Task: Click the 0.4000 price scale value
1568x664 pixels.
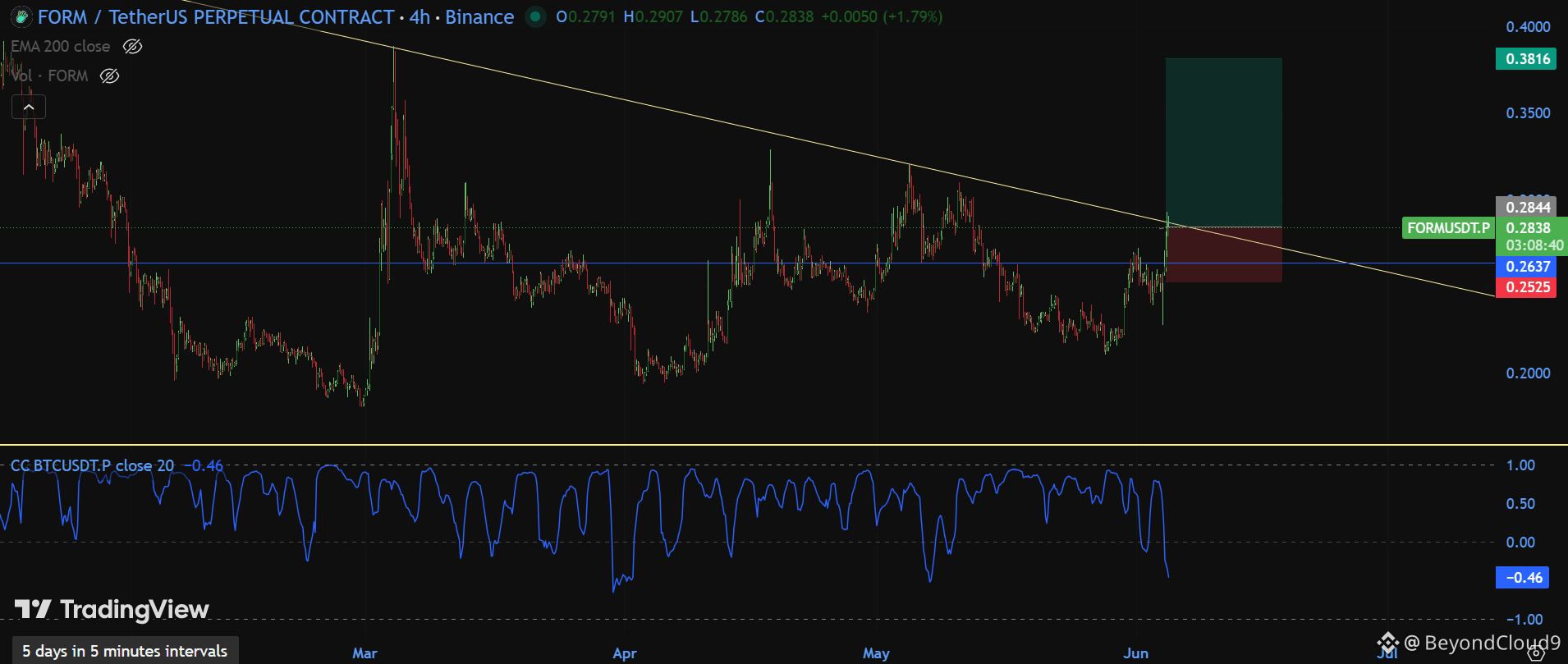Action: (1528, 27)
